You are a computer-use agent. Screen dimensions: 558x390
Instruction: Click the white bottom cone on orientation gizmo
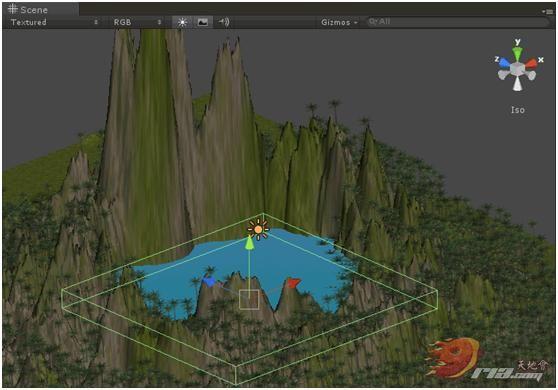(517, 84)
